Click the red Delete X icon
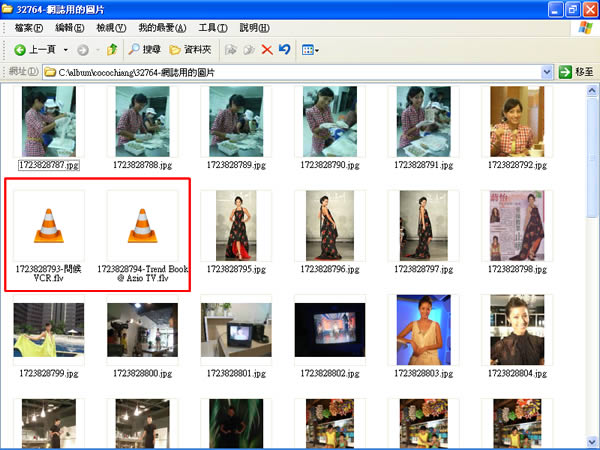Image resolution: width=600 pixels, height=450 pixels. [x=267, y=50]
